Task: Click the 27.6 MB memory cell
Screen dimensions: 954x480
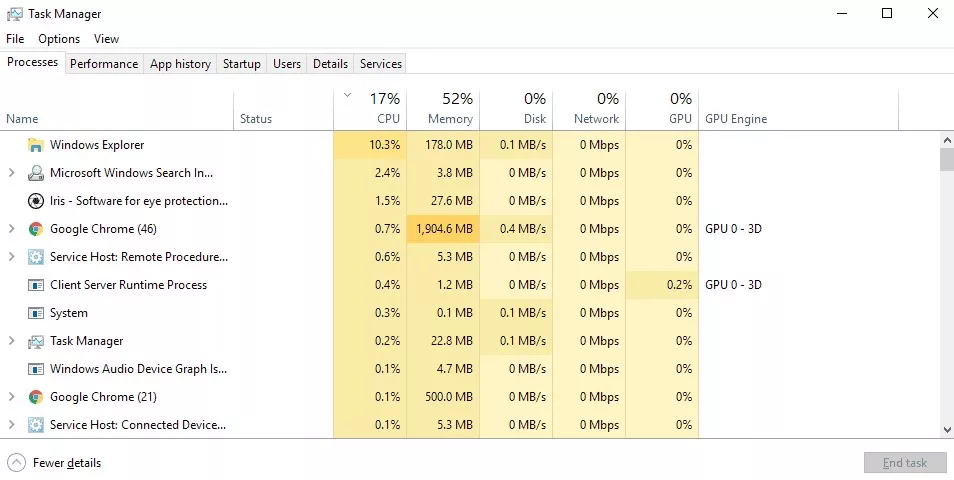Action: click(443, 201)
